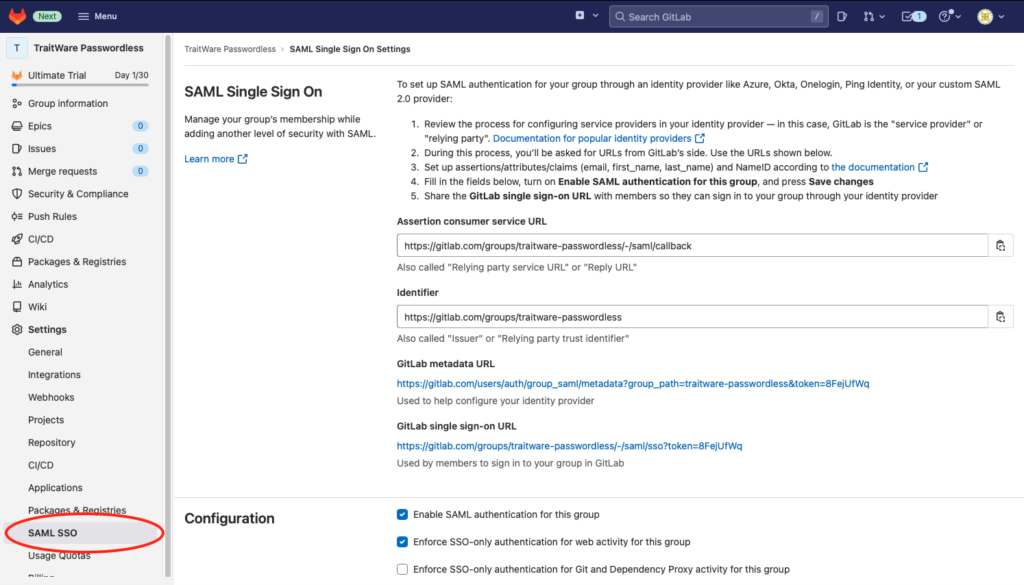This screenshot has width=1024, height=585.
Task: Click the Assertion consumer service URL field
Action: (x=692, y=245)
